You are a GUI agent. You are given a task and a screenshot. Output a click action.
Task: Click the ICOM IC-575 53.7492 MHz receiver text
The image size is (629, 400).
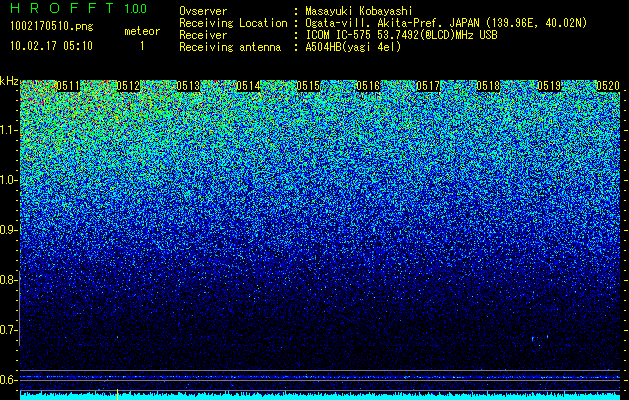[402, 35]
